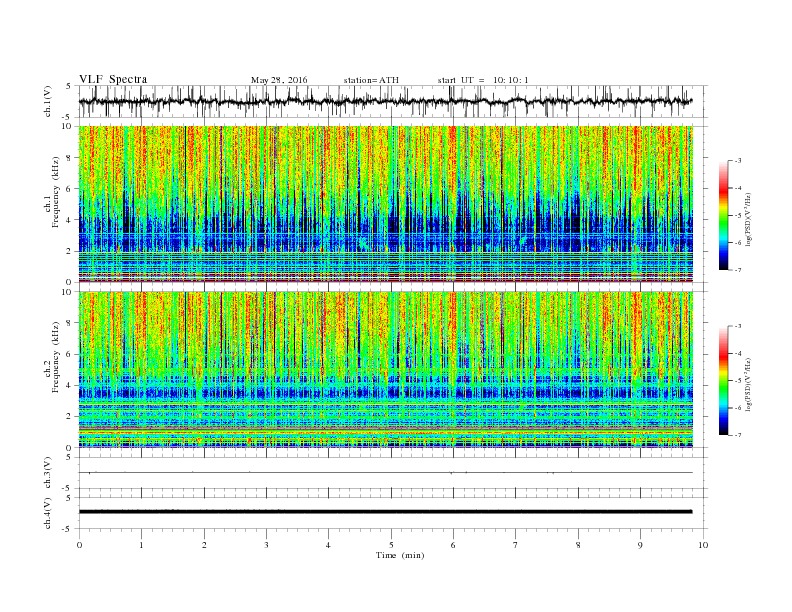Click the flat ch.3 voltage trace
Image resolution: width=792 pixels, height=612 pixels.
[386, 473]
